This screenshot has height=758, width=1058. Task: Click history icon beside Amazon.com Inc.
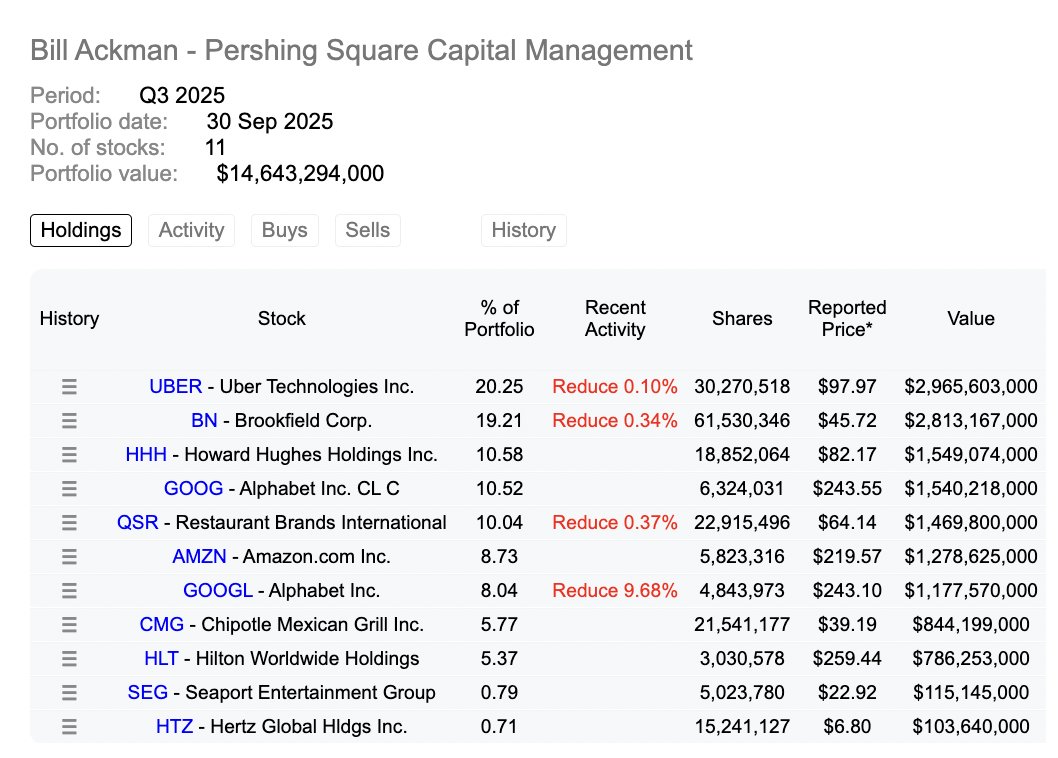[x=69, y=557]
